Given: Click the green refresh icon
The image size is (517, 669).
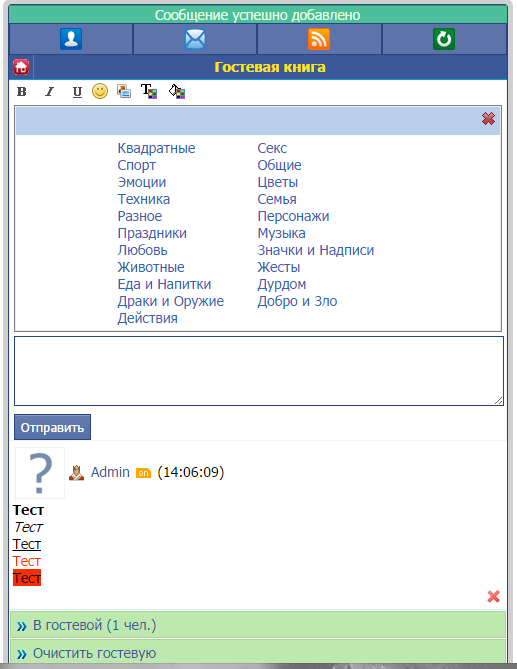Looking at the screenshot, I should click(444, 39).
